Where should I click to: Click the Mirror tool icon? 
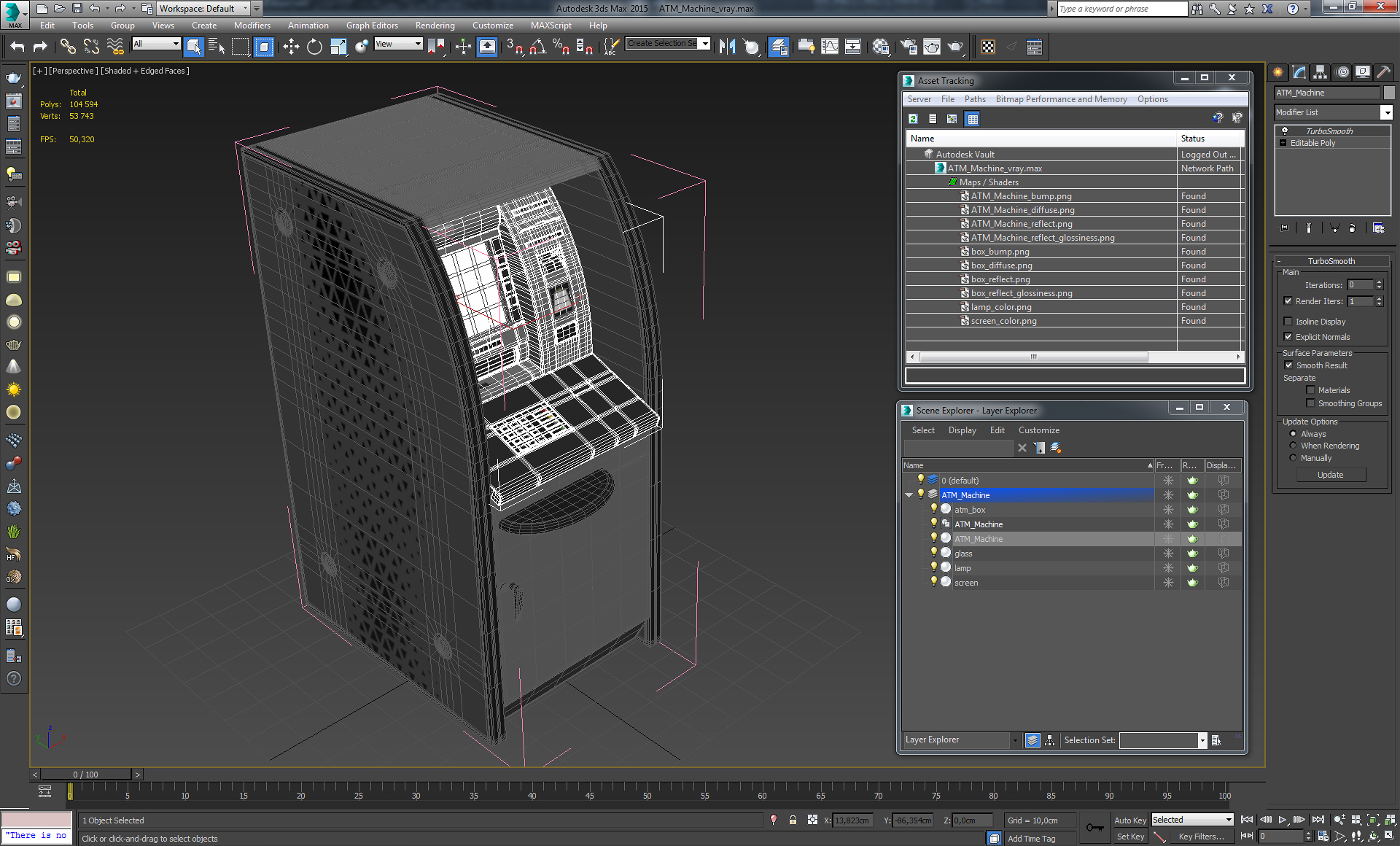click(727, 47)
